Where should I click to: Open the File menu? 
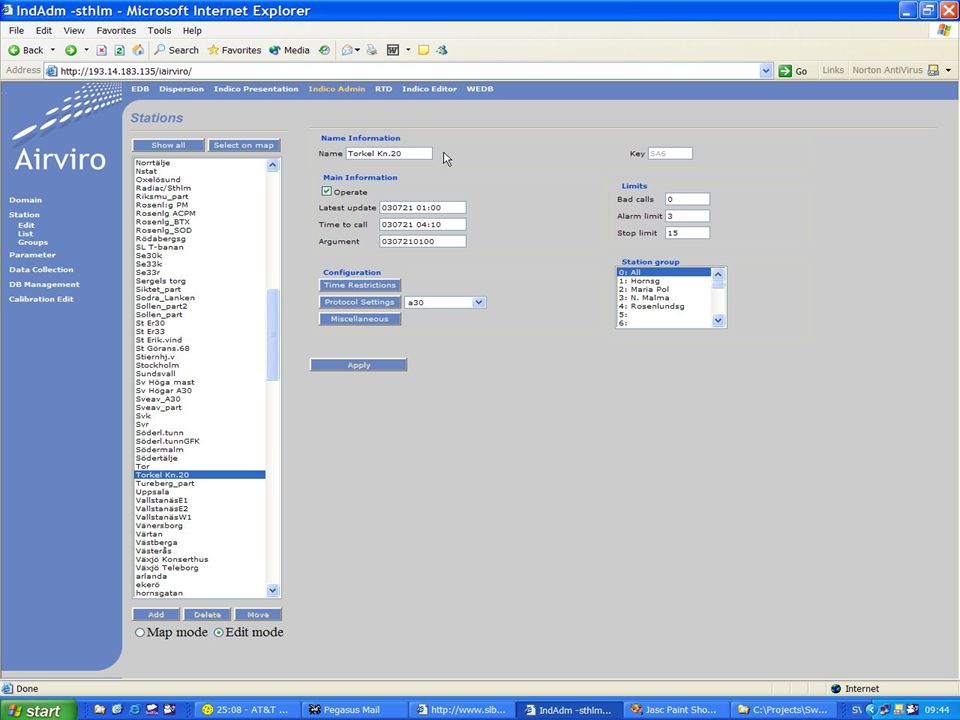(x=17, y=31)
